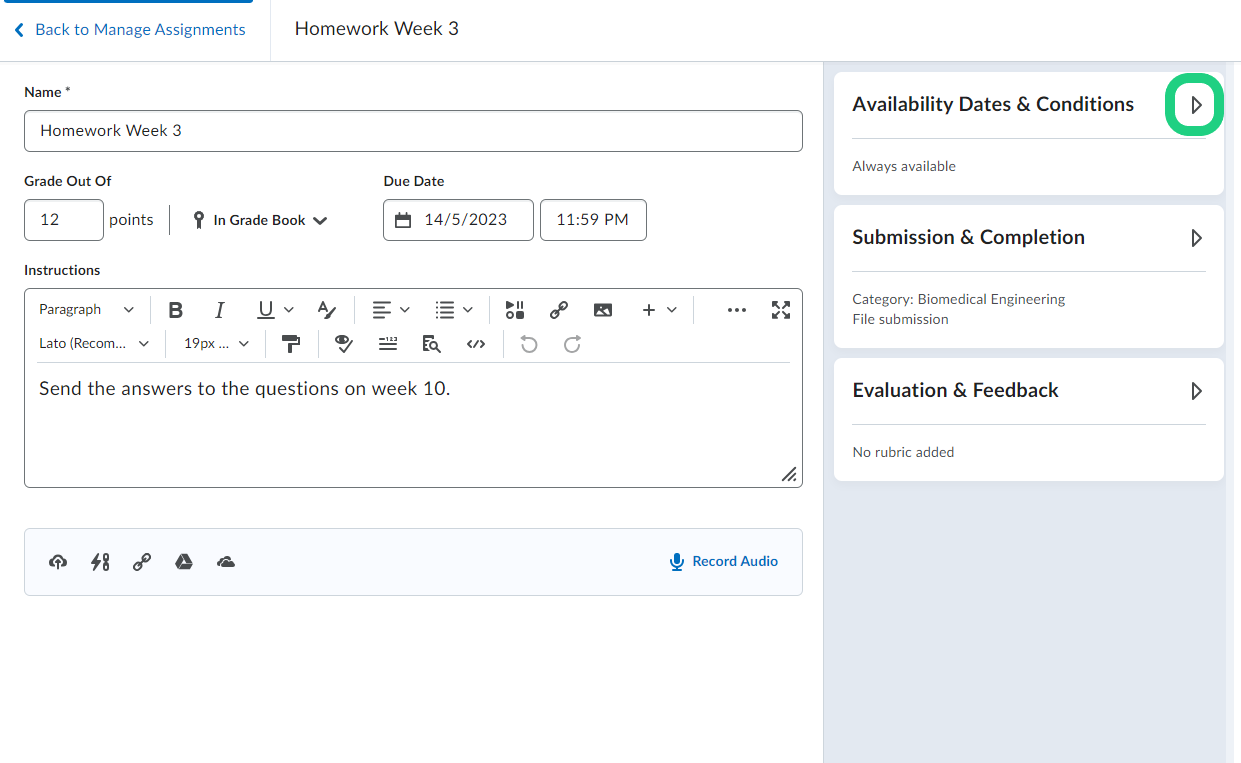Apply italic formatting in the editor
The image size is (1241, 763).
click(x=220, y=310)
